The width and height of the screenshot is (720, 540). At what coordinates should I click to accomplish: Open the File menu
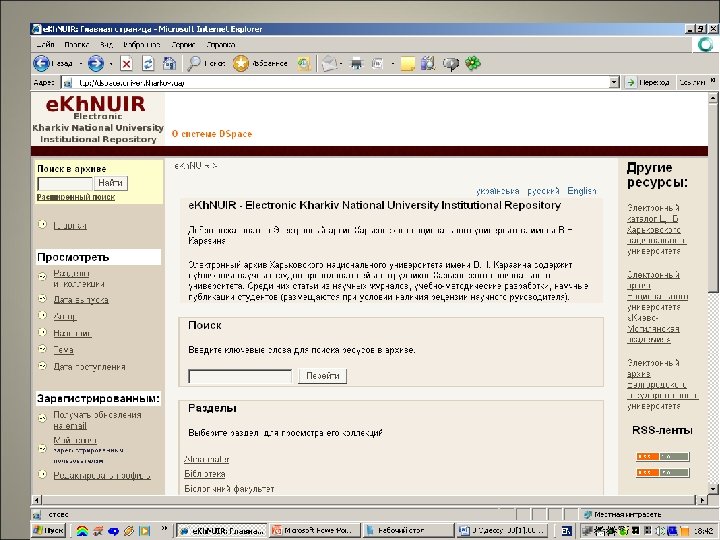point(45,45)
